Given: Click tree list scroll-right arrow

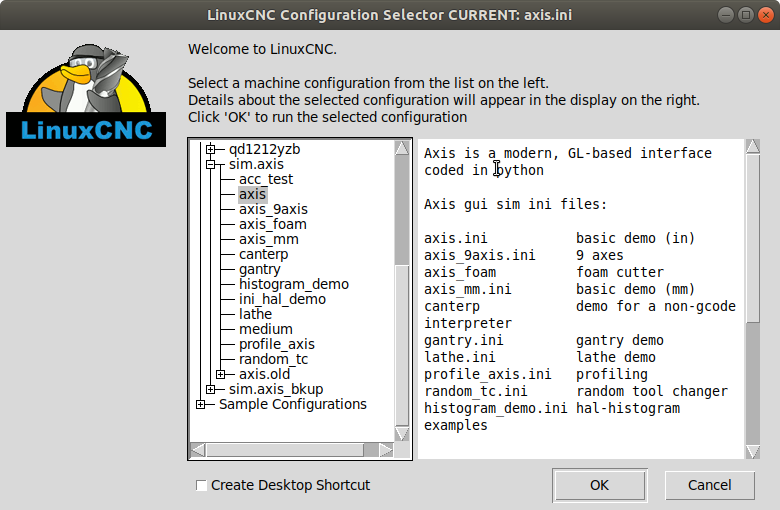Looking at the screenshot, I should tap(386, 450).
